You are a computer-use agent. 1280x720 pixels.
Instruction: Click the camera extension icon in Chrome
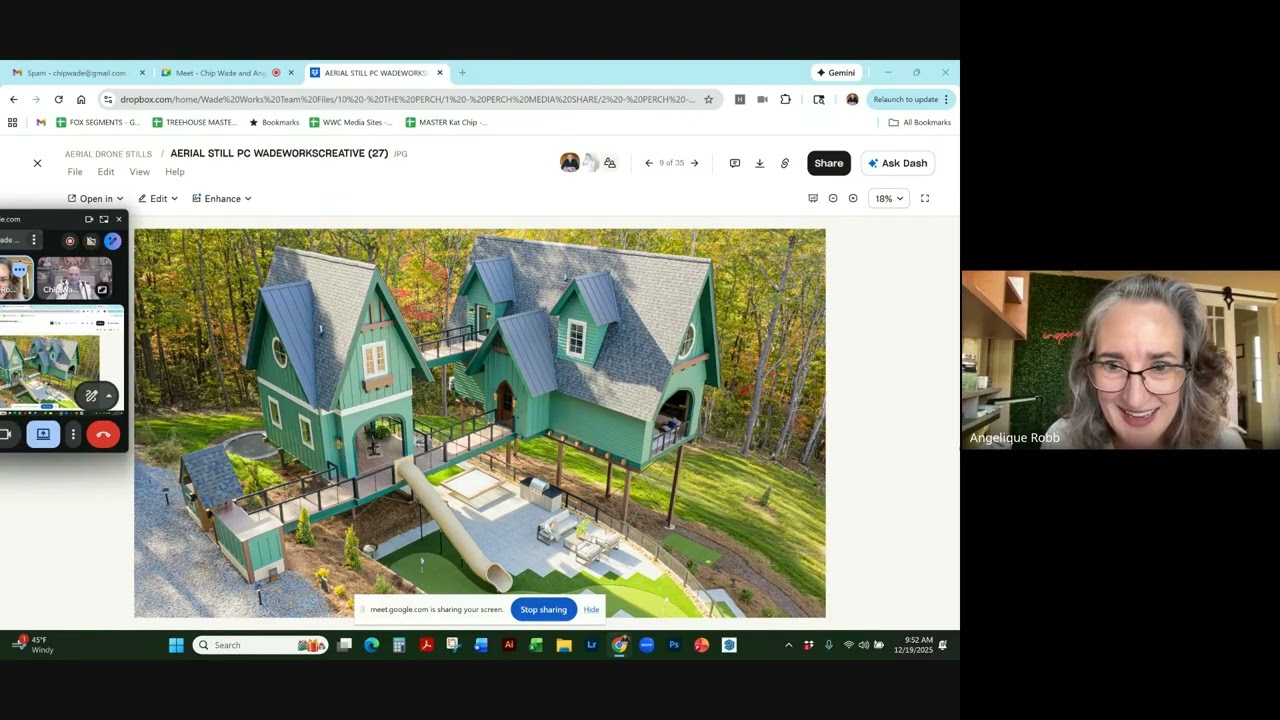click(x=762, y=99)
